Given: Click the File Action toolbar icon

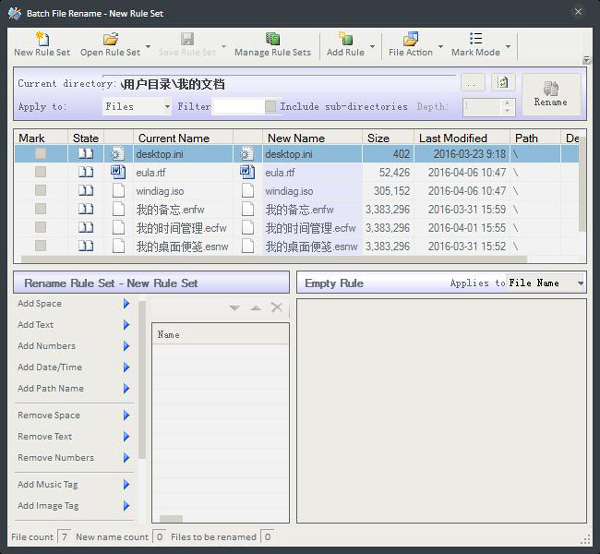Looking at the screenshot, I should [410, 39].
